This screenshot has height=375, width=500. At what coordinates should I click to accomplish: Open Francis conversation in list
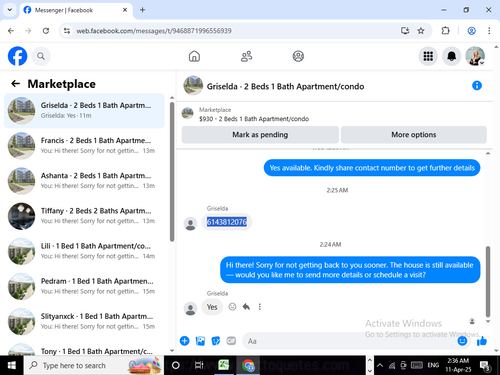coord(84,146)
